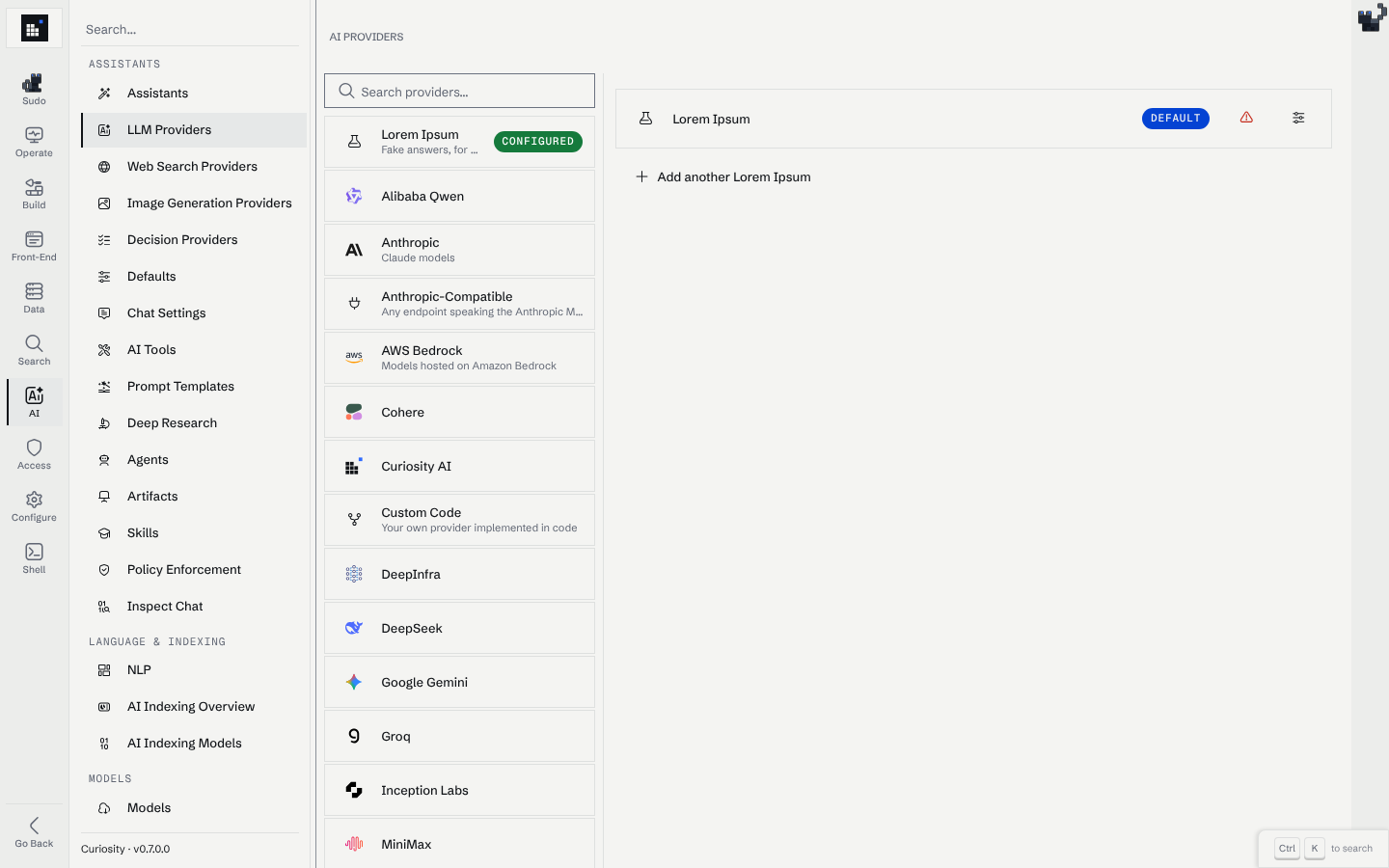Screen dimensions: 1389x868
Task: Navigate to Prompt Templates
Action: (x=194, y=387)
